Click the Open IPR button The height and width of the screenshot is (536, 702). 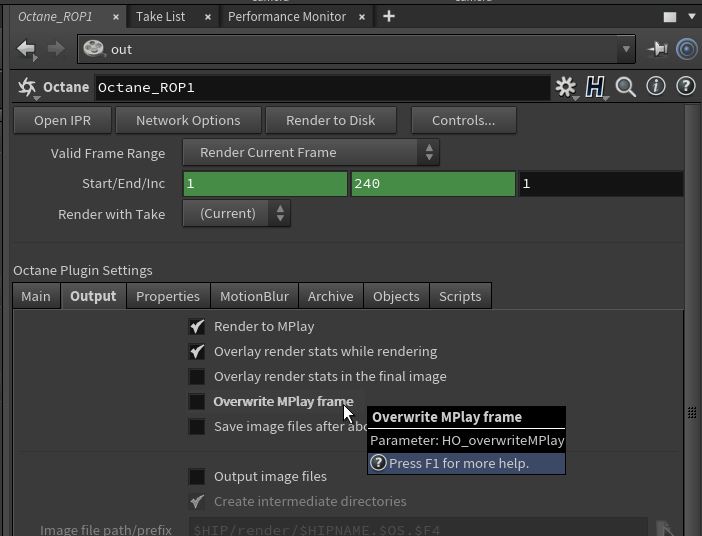click(x=62, y=120)
